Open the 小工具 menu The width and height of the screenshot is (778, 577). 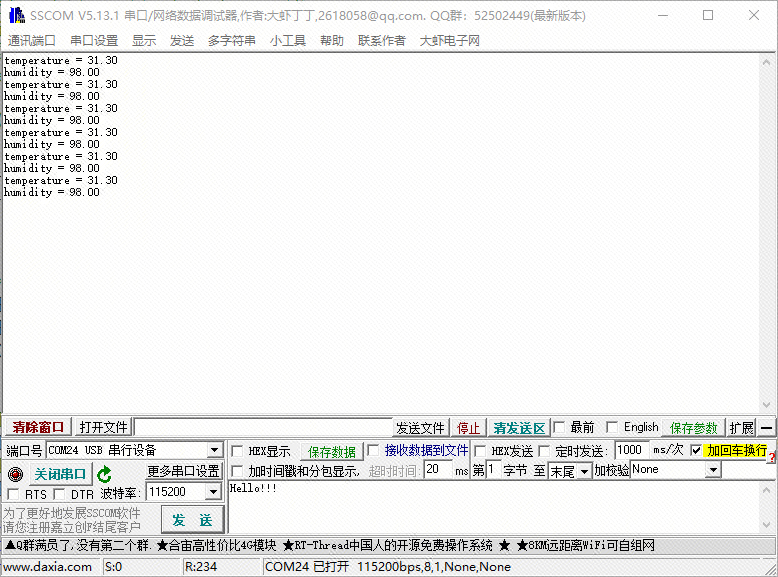(x=288, y=41)
